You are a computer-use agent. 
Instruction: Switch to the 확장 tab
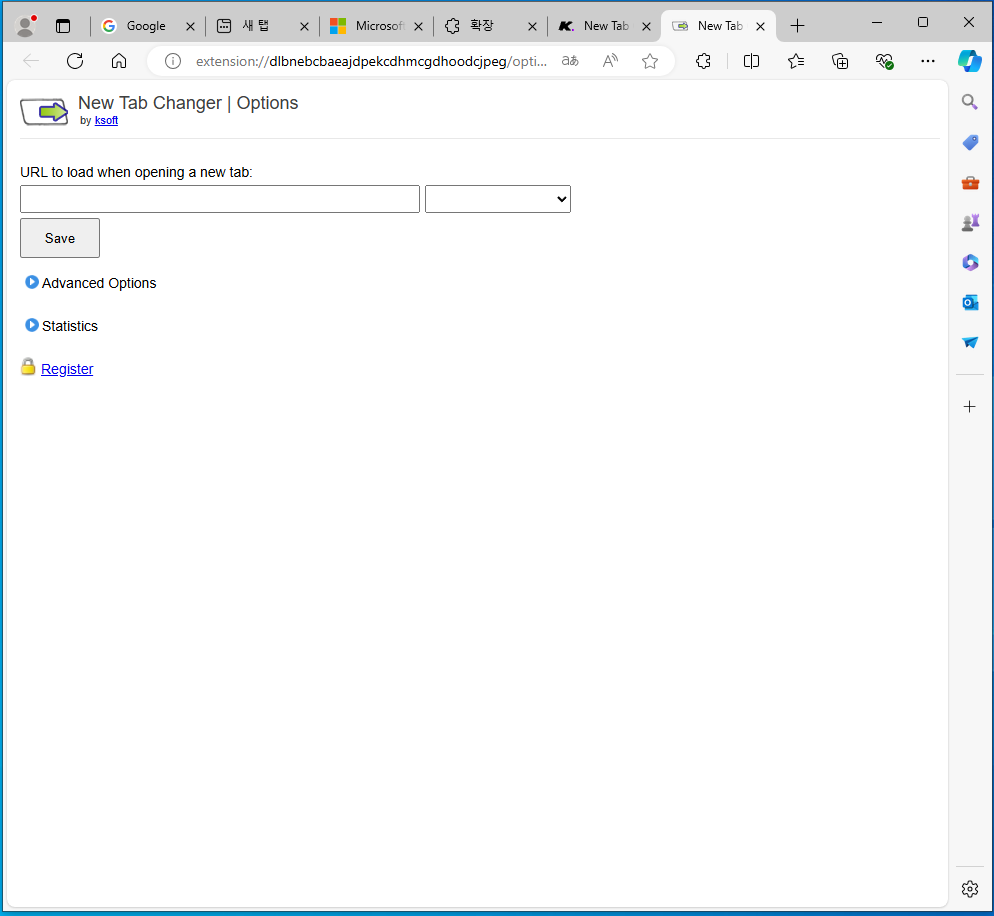480,26
